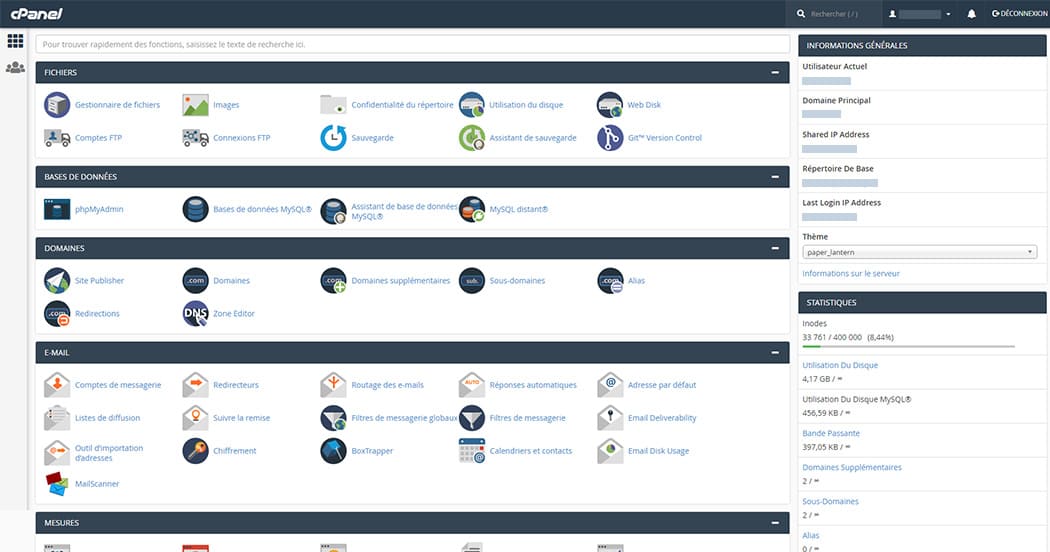Open Domaines Supplémentaires statistics link
Screen dimensions: 1050x552
point(852,468)
